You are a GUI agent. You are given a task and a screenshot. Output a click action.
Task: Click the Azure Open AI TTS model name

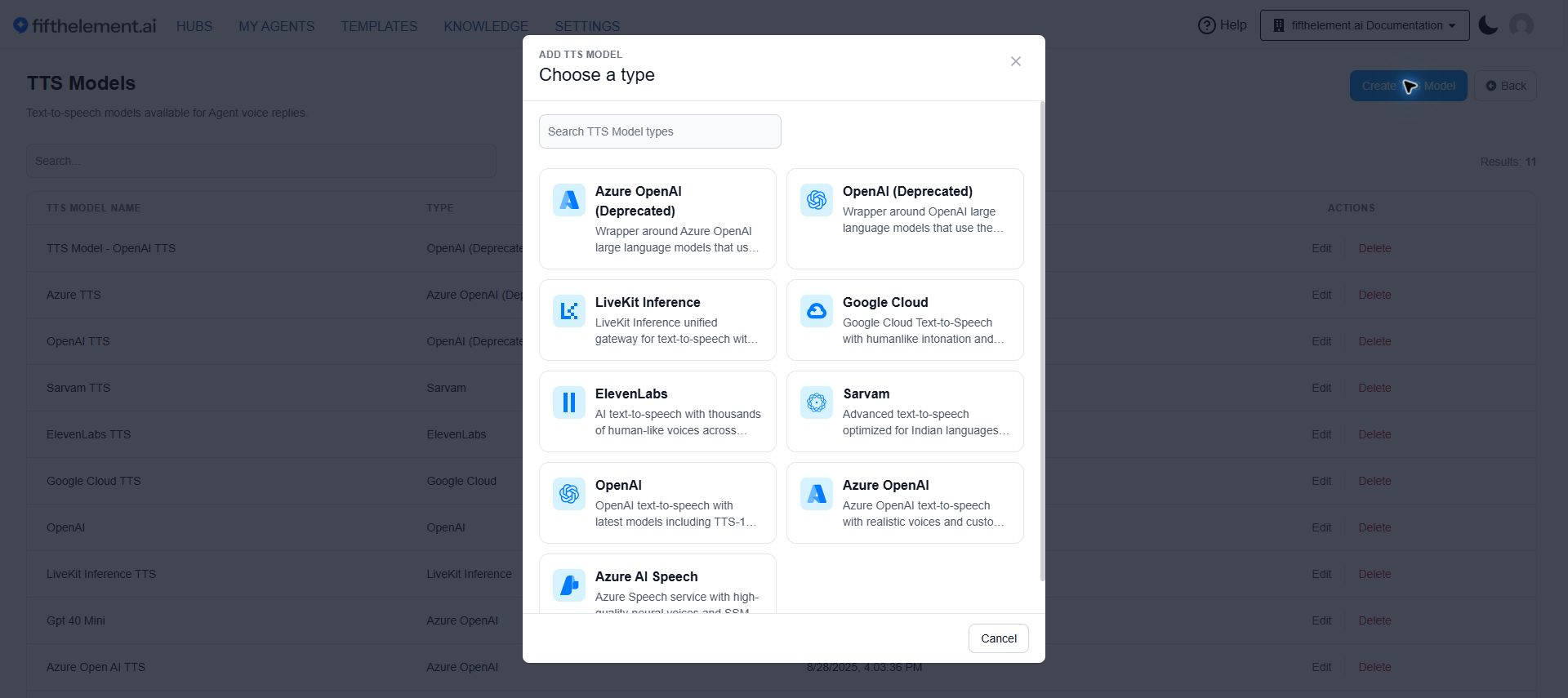pos(96,667)
